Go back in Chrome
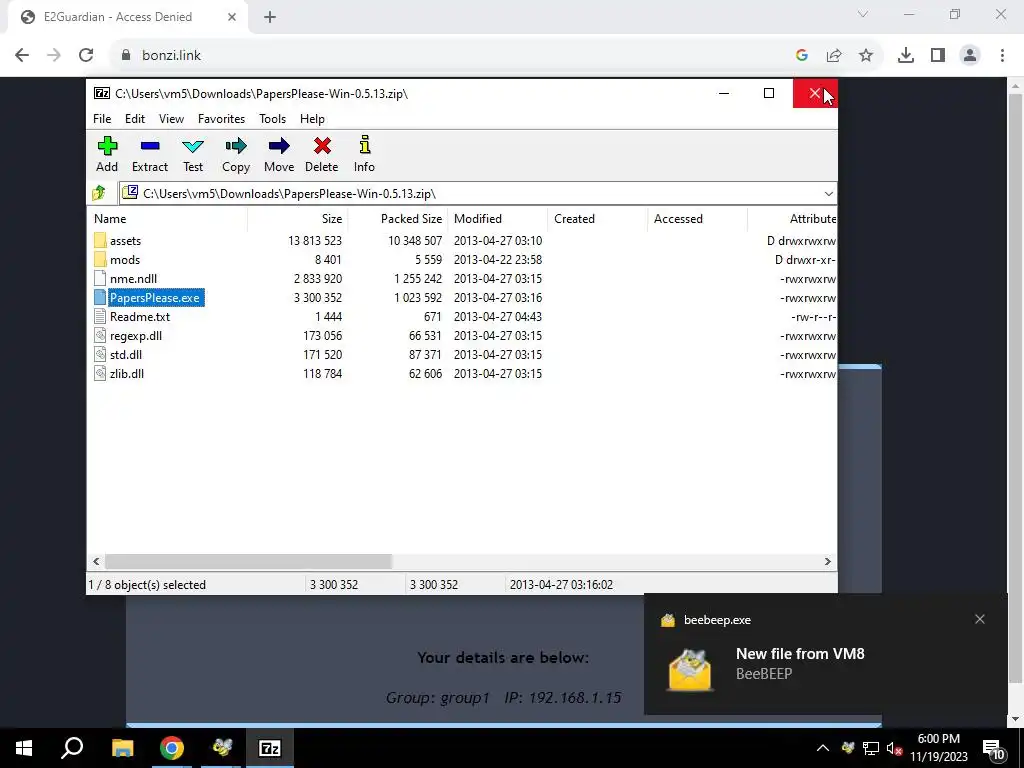Viewport: 1024px width, 768px height. coord(22,55)
